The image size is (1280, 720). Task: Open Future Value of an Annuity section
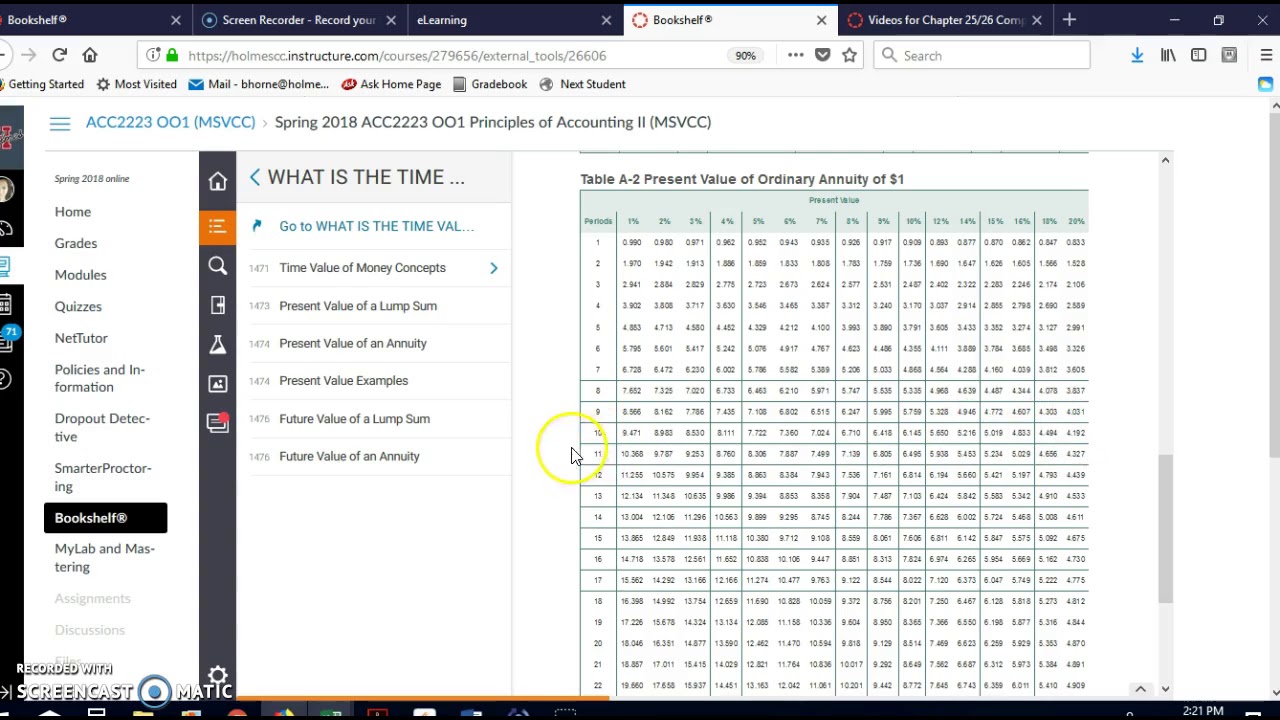pos(349,456)
